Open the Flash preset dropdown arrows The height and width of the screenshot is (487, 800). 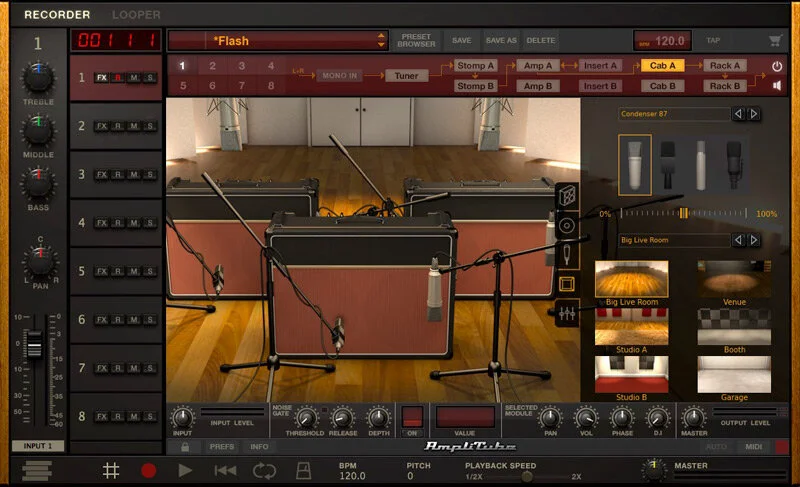click(x=381, y=40)
